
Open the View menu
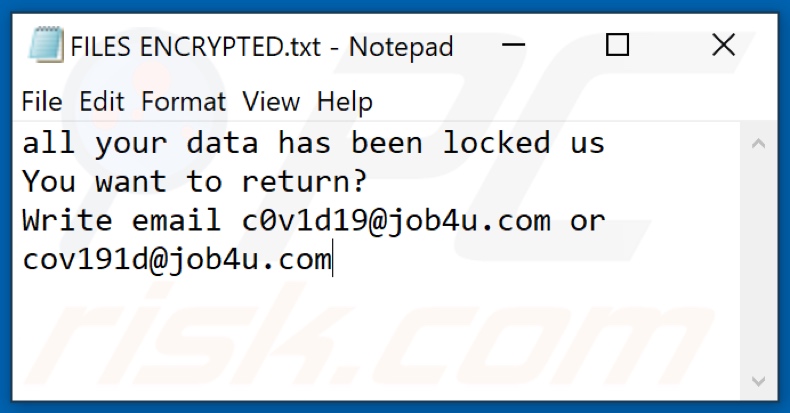[x=271, y=101]
